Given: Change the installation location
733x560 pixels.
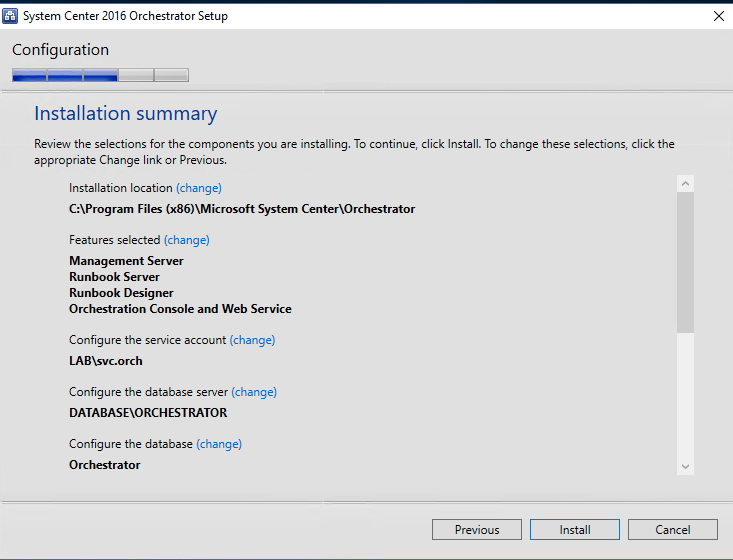Looking at the screenshot, I should pos(199,188).
